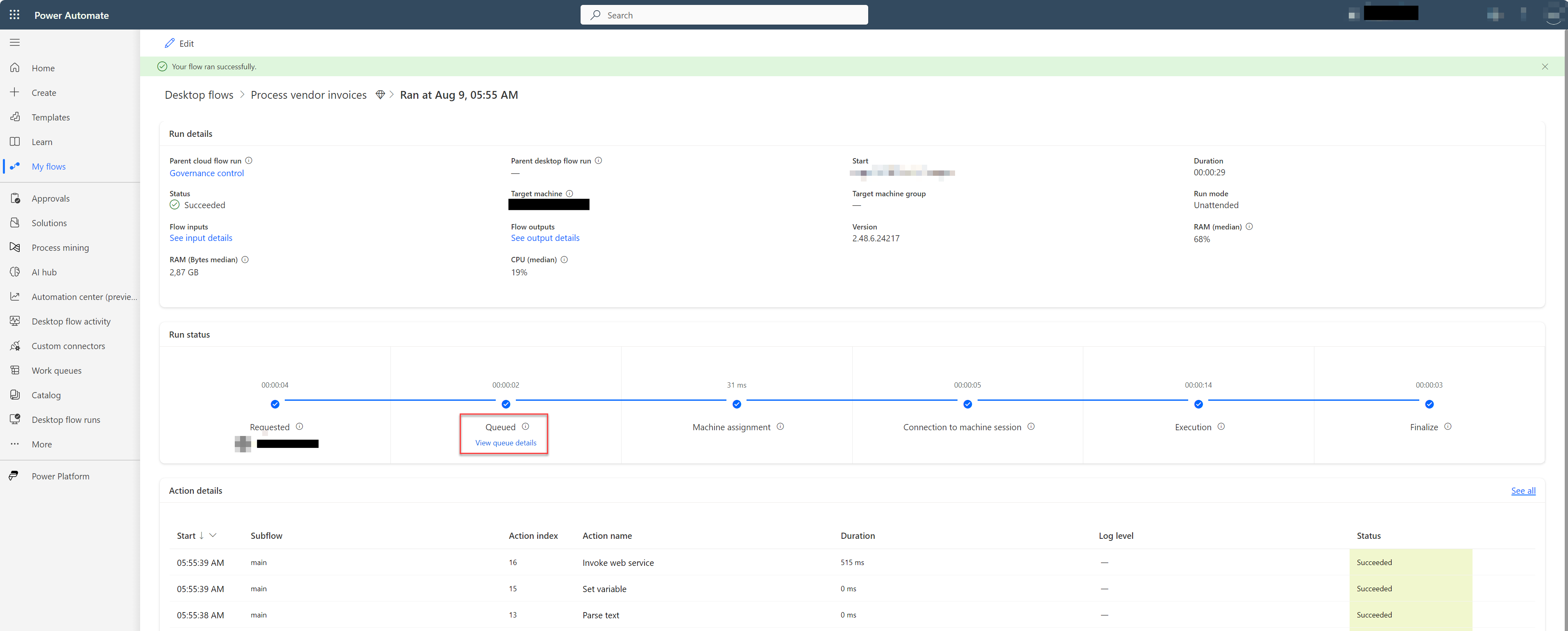Image resolution: width=1568 pixels, height=631 pixels.
Task: Click the Power Platform sidebar icon
Action: point(15,475)
